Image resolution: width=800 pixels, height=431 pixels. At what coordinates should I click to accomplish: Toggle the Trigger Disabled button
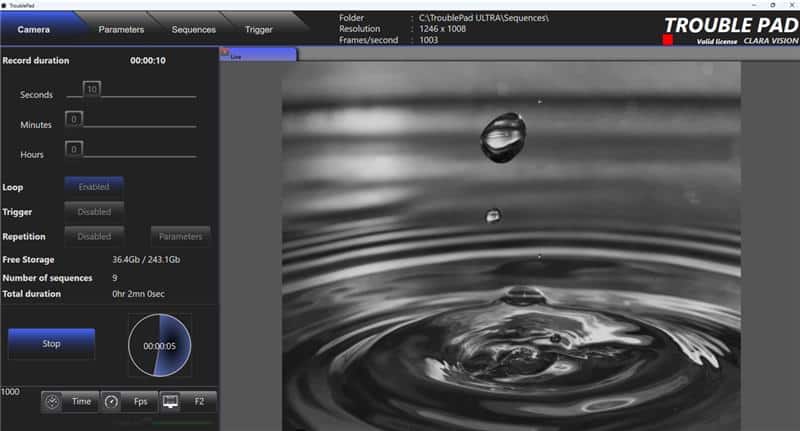coord(94,212)
